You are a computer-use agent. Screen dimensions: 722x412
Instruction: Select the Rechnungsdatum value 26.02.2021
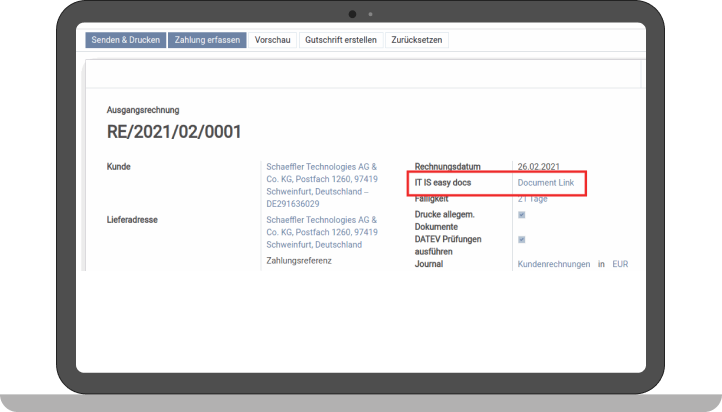click(538, 167)
